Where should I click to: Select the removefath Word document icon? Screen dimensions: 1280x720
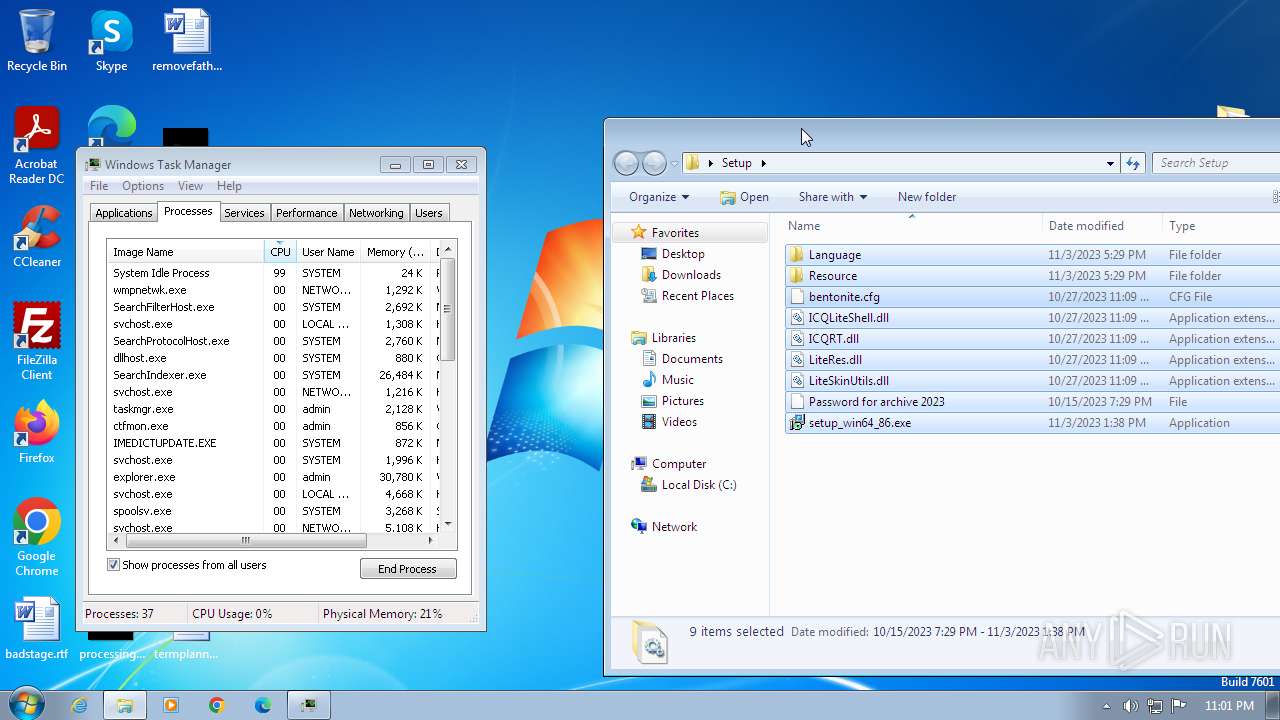(x=187, y=41)
